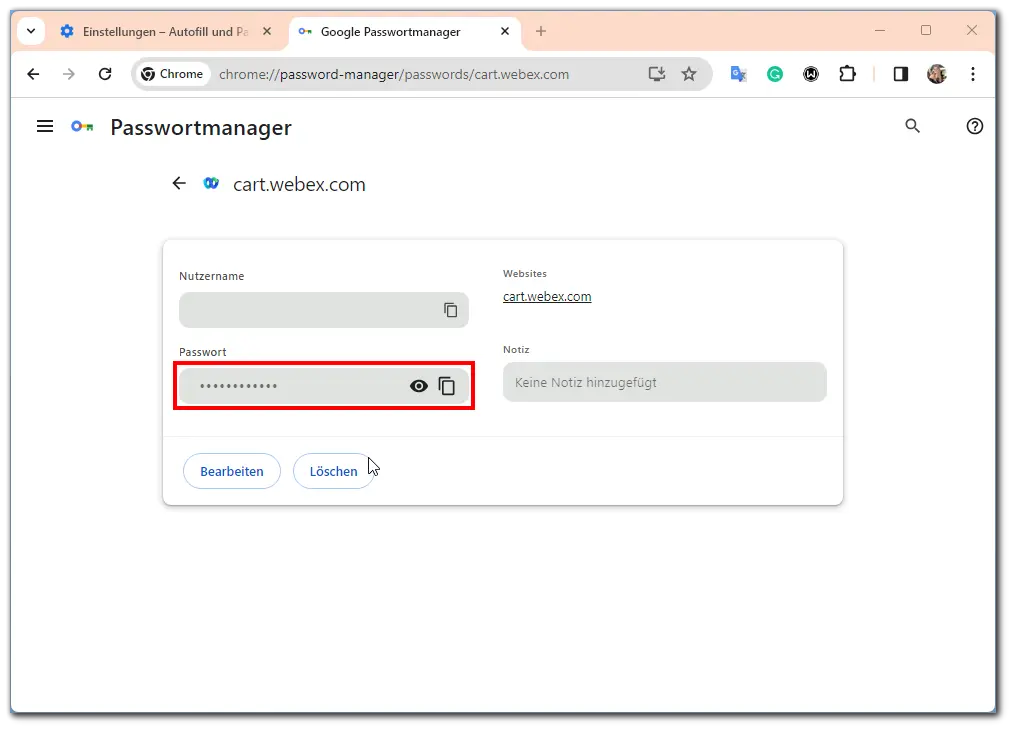The image size is (1014, 731).
Task: Close the Google Passwortmanager tab
Action: pos(505,31)
